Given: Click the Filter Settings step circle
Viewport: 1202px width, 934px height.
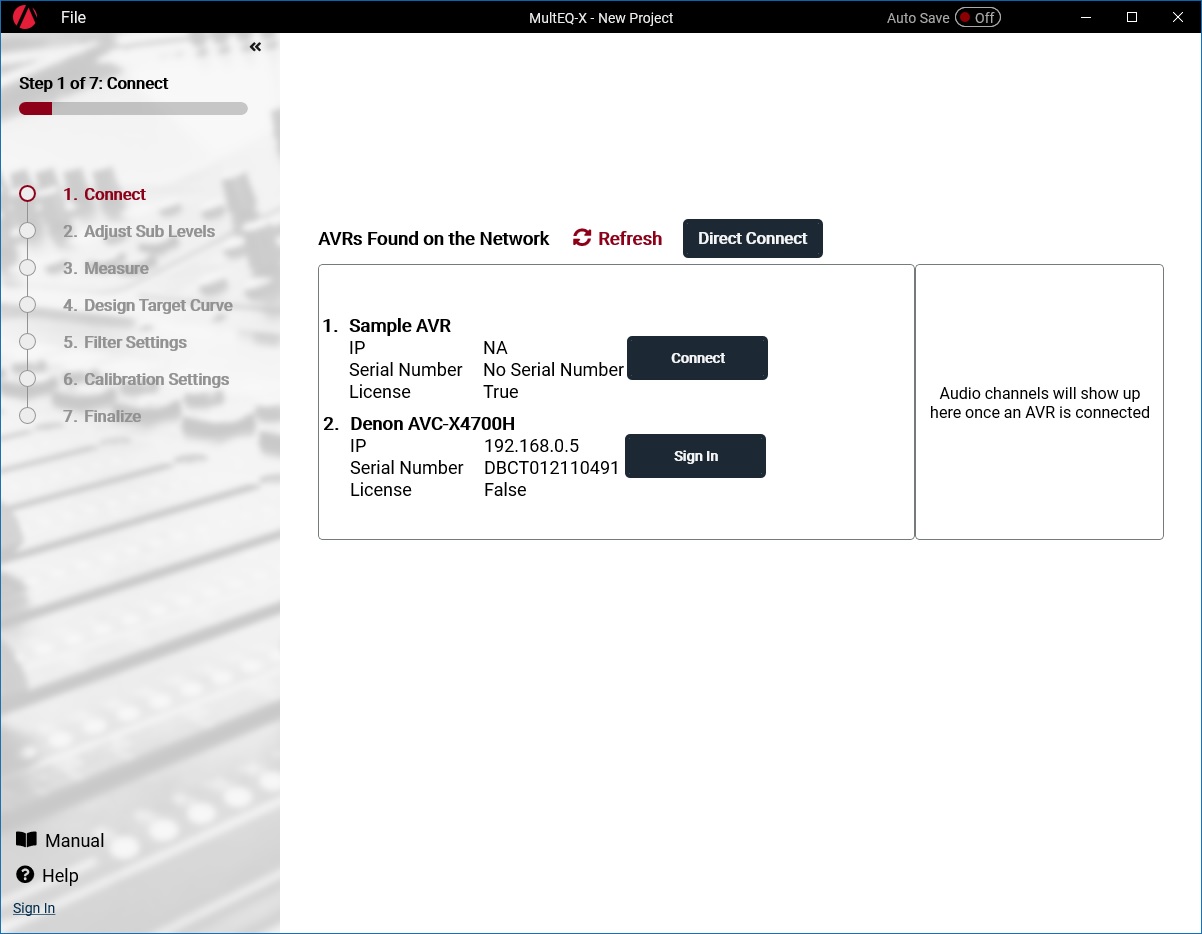Looking at the screenshot, I should click(28, 342).
